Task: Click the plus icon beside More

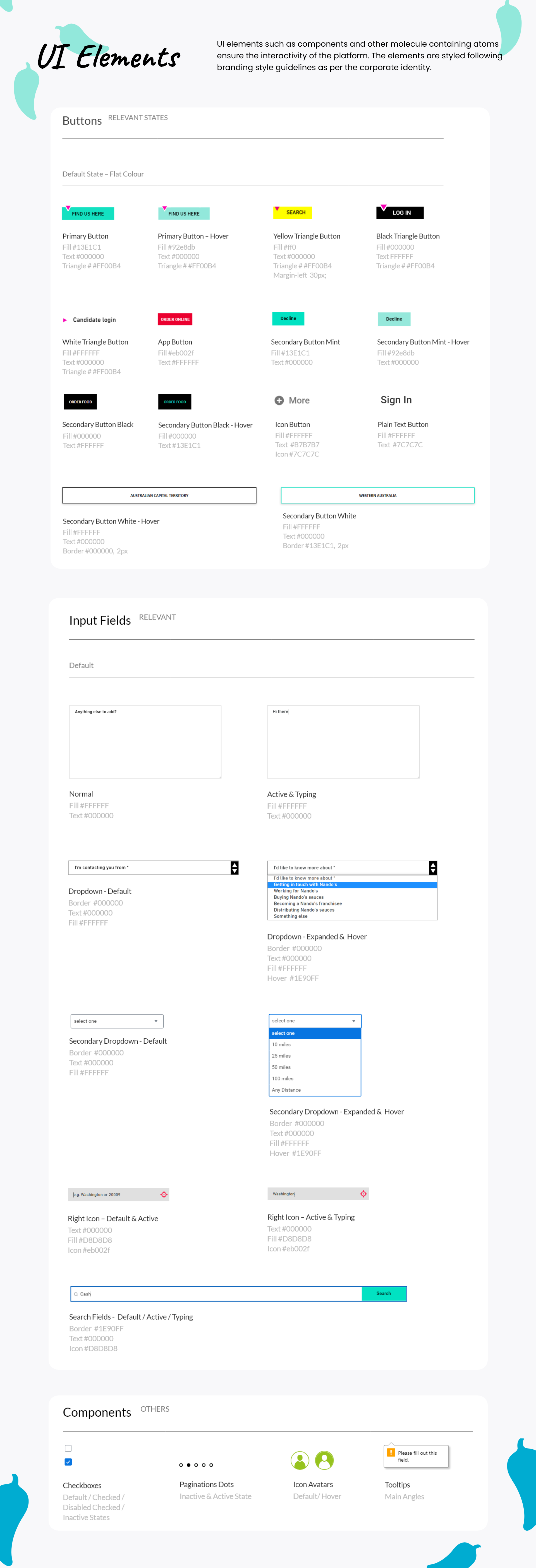Action: click(279, 401)
